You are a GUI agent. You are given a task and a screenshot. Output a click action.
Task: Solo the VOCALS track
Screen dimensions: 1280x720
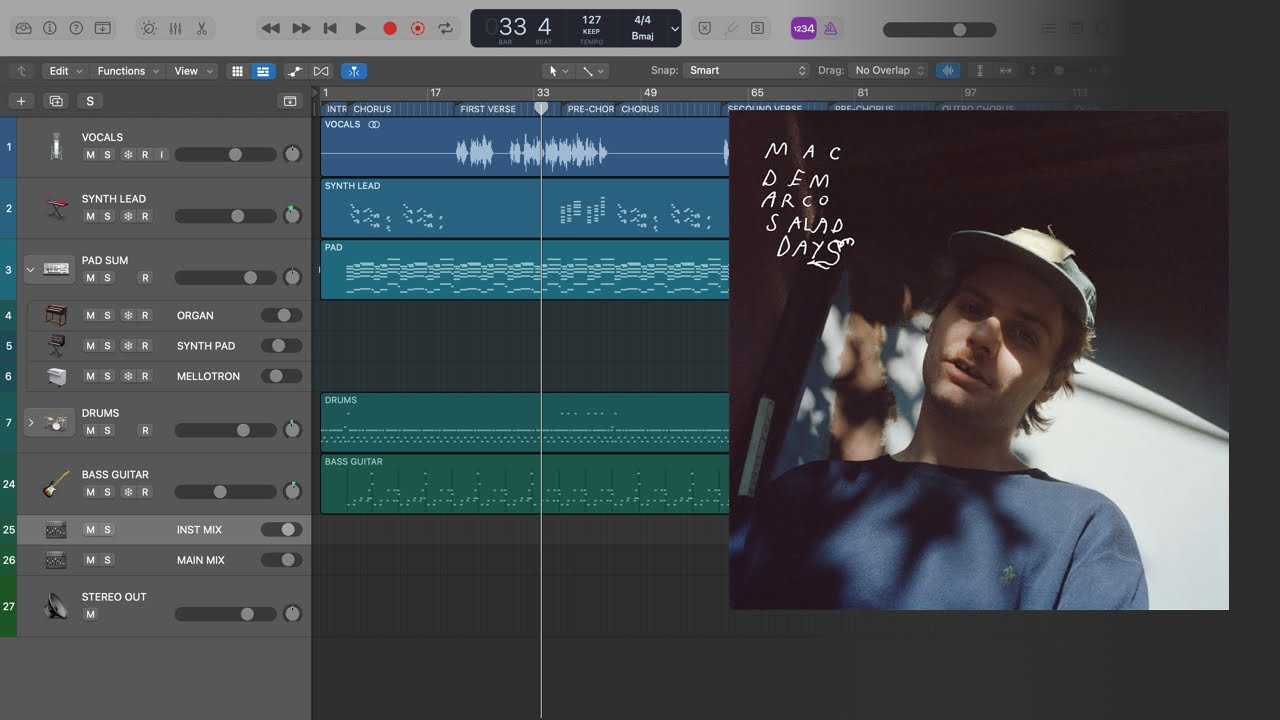(x=108, y=155)
